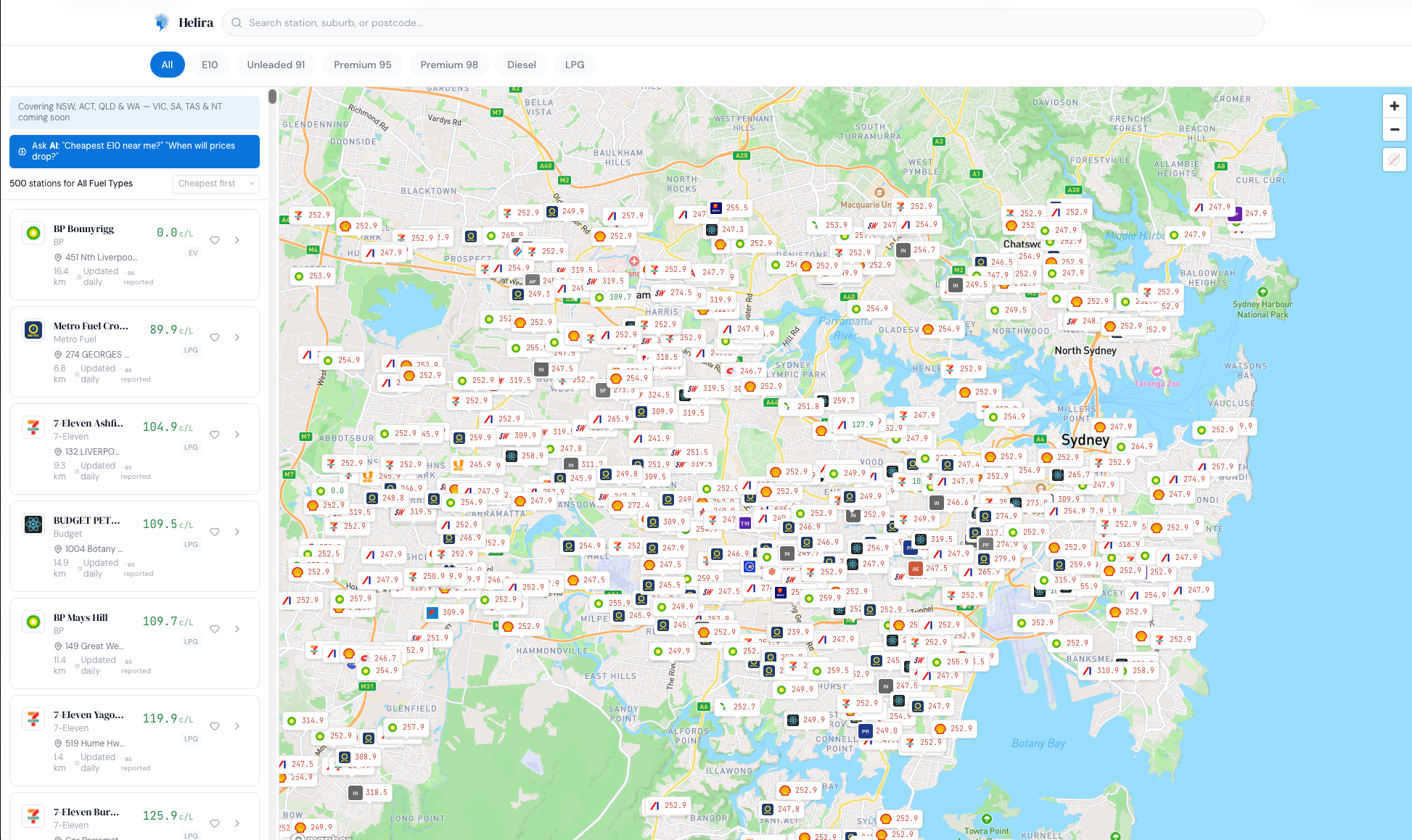Select the Premium 95 fuel tab
The height and width of the screenshot is (840, 1412).
coord(362,65)
